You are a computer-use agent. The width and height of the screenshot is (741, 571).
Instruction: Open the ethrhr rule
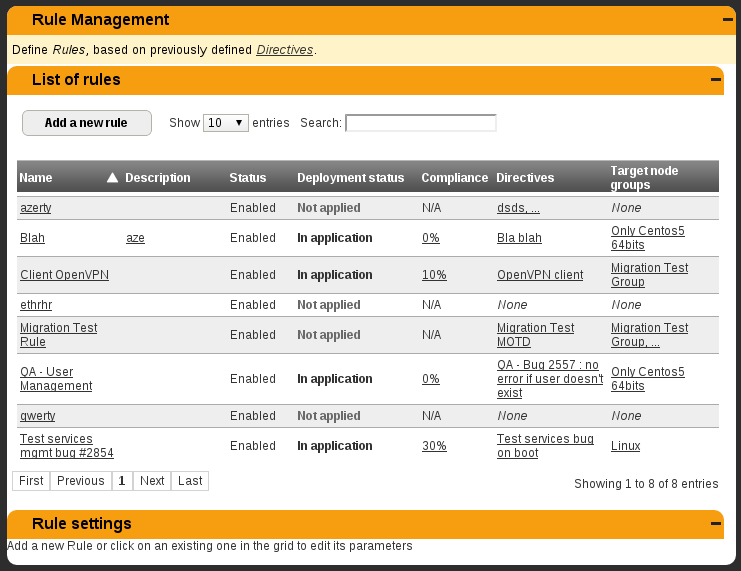click(36, 305)
